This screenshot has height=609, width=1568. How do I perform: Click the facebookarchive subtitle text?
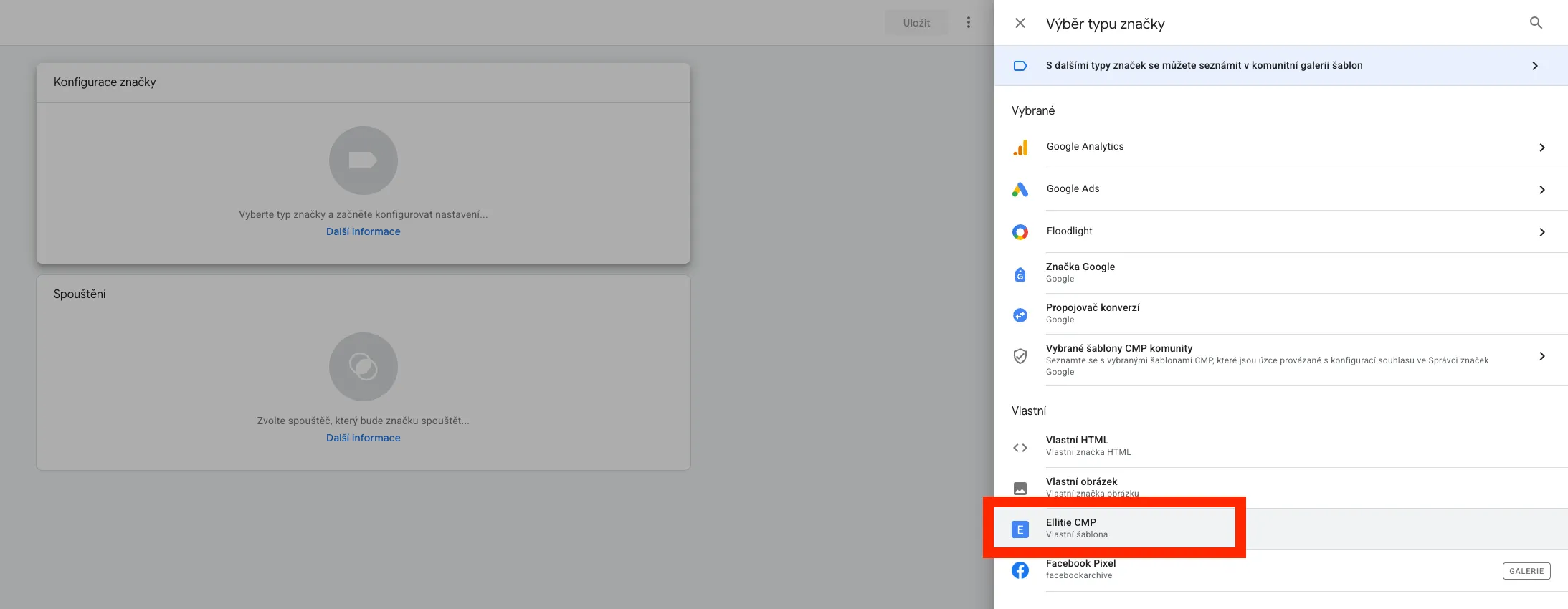(1079, 575)
